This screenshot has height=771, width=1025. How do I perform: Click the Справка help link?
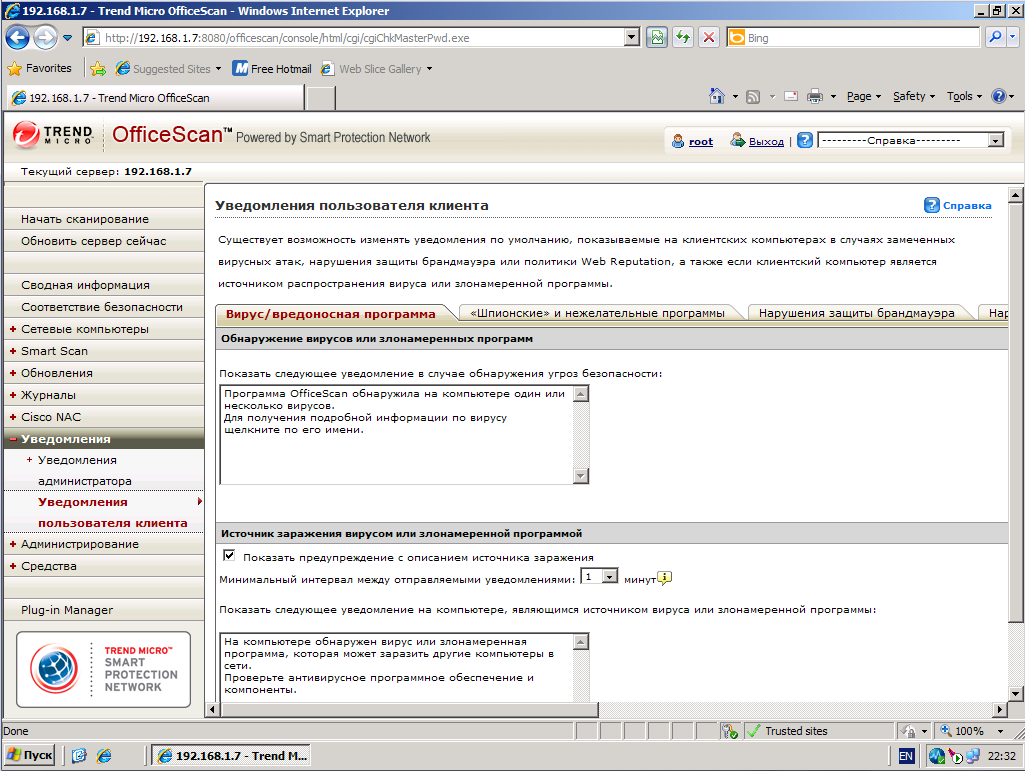click(x=967, y=205)
